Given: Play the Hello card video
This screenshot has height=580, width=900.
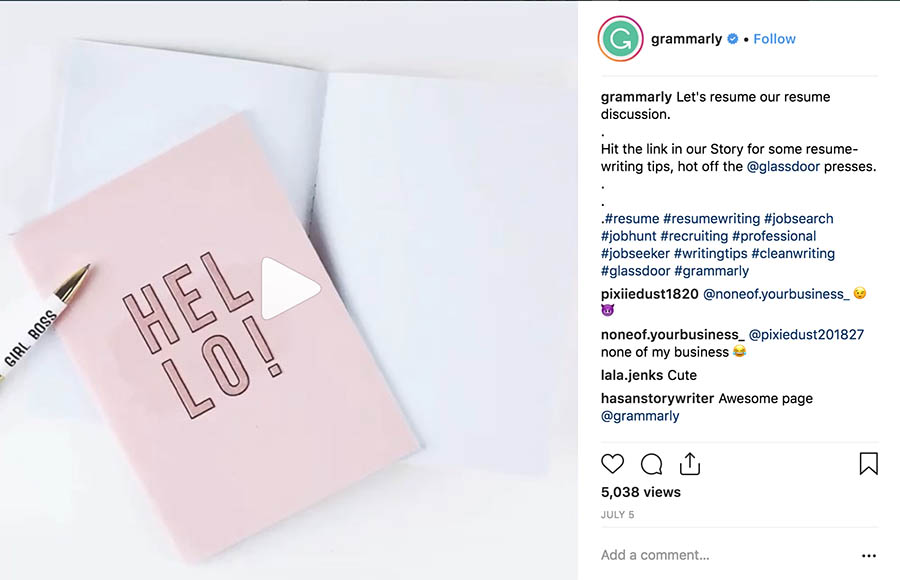Looking at the screenshot, I should (290, 289).
